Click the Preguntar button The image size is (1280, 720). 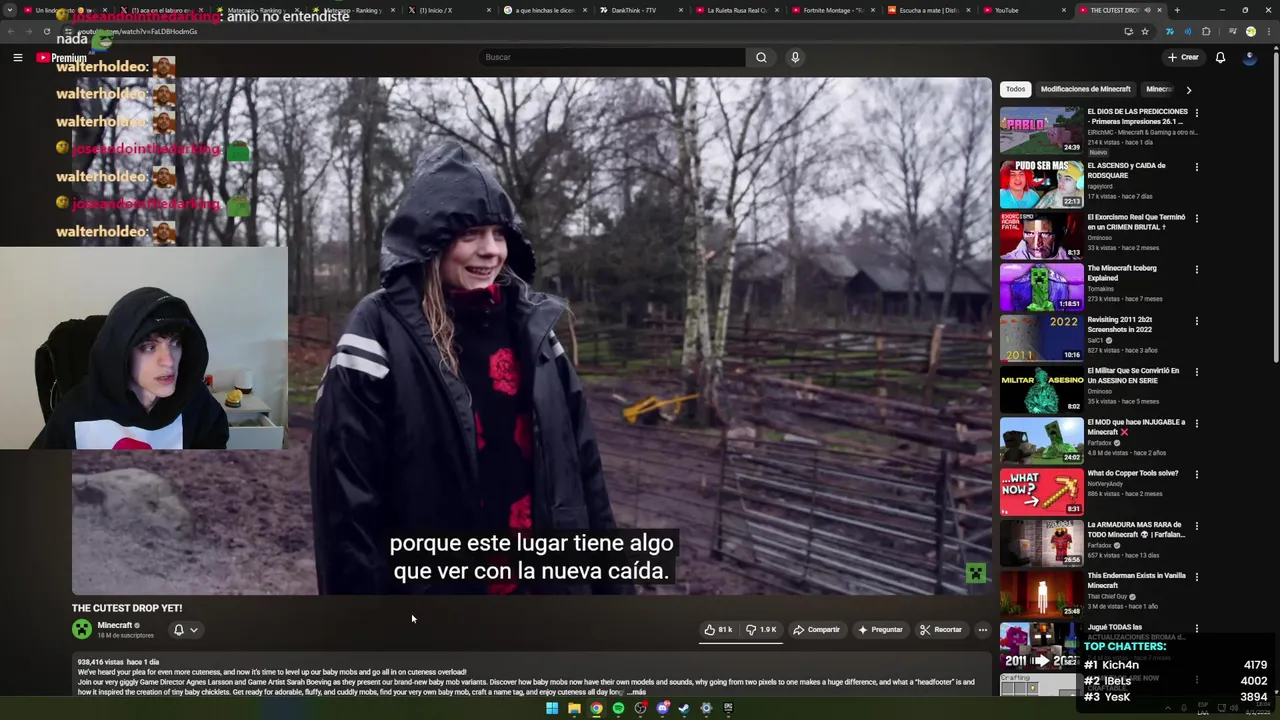(880, 630)
